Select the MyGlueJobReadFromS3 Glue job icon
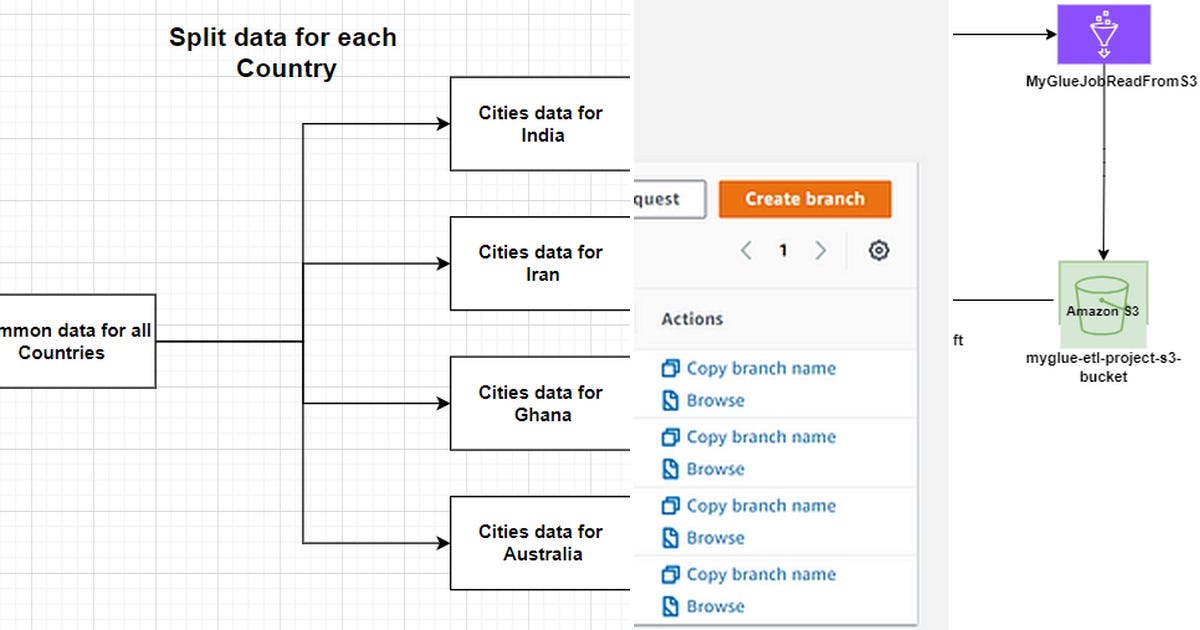Viewport: 1200px width, 630px height. click(x=1103, y=33)
